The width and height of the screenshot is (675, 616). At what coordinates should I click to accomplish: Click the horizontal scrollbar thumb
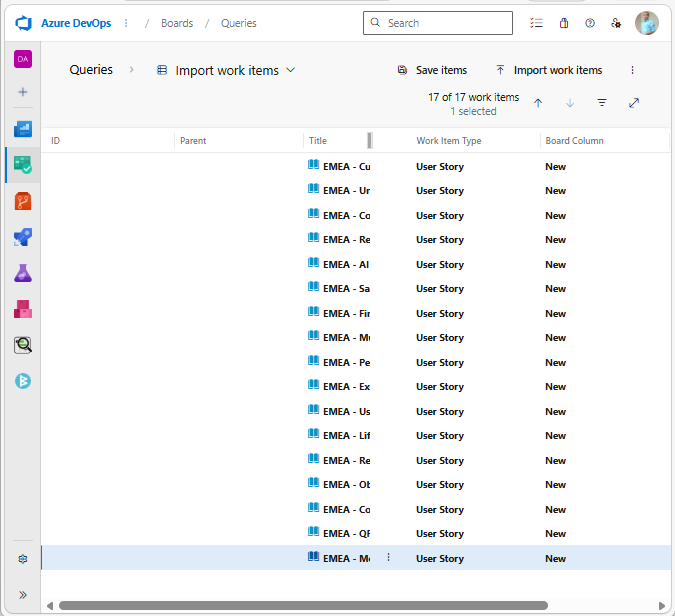click(303, 606)
